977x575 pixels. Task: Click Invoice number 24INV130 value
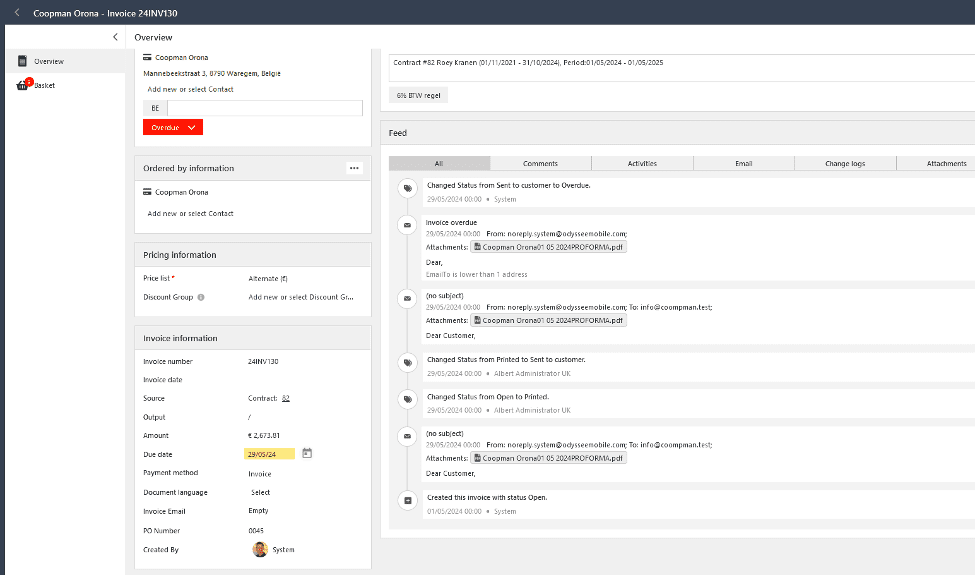263,361
